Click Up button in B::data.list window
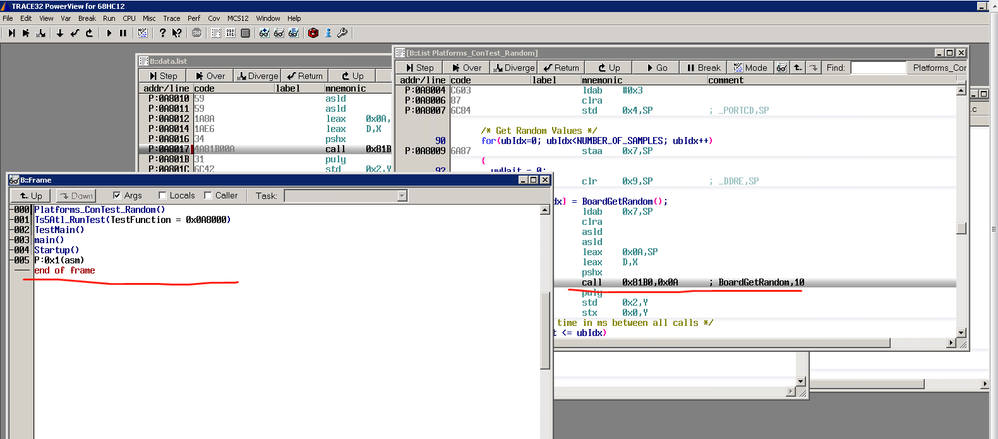The width and height of the screenshot is (998, 439). click(352, 76)
